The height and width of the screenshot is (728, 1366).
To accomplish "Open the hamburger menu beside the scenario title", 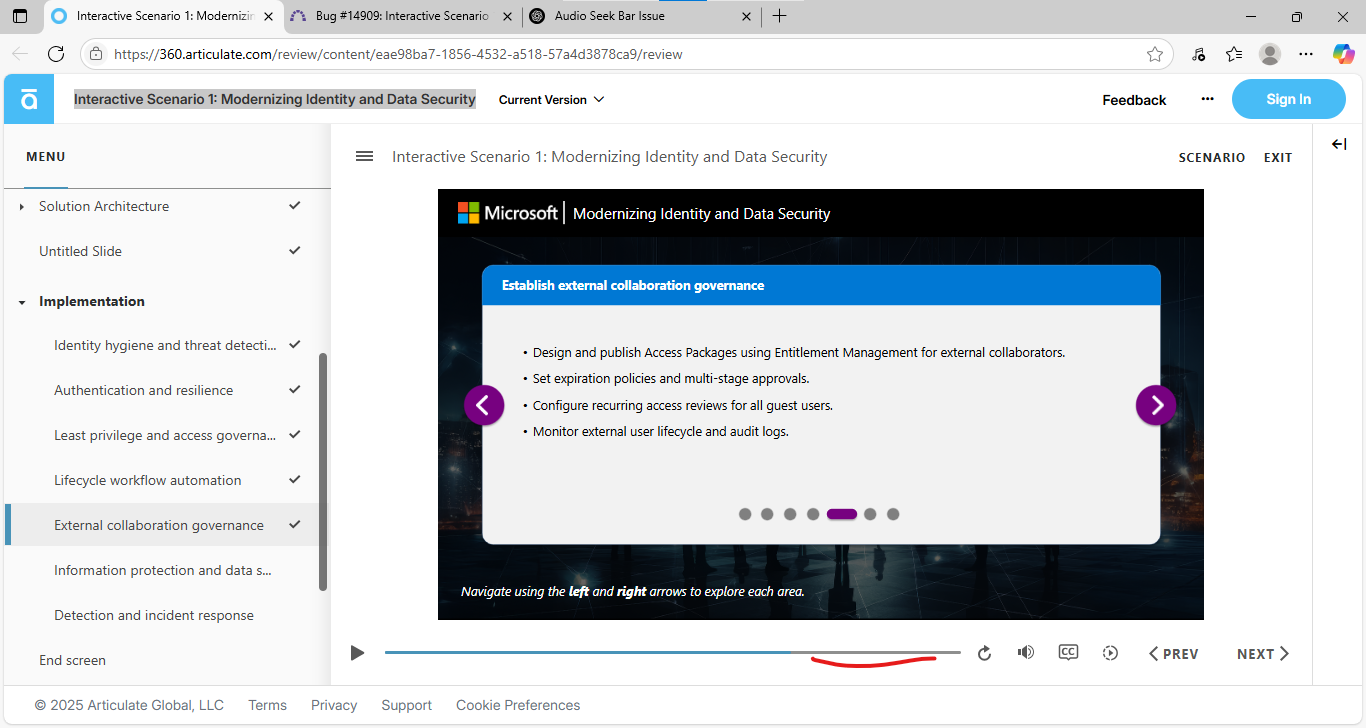I will click(364, 156).
